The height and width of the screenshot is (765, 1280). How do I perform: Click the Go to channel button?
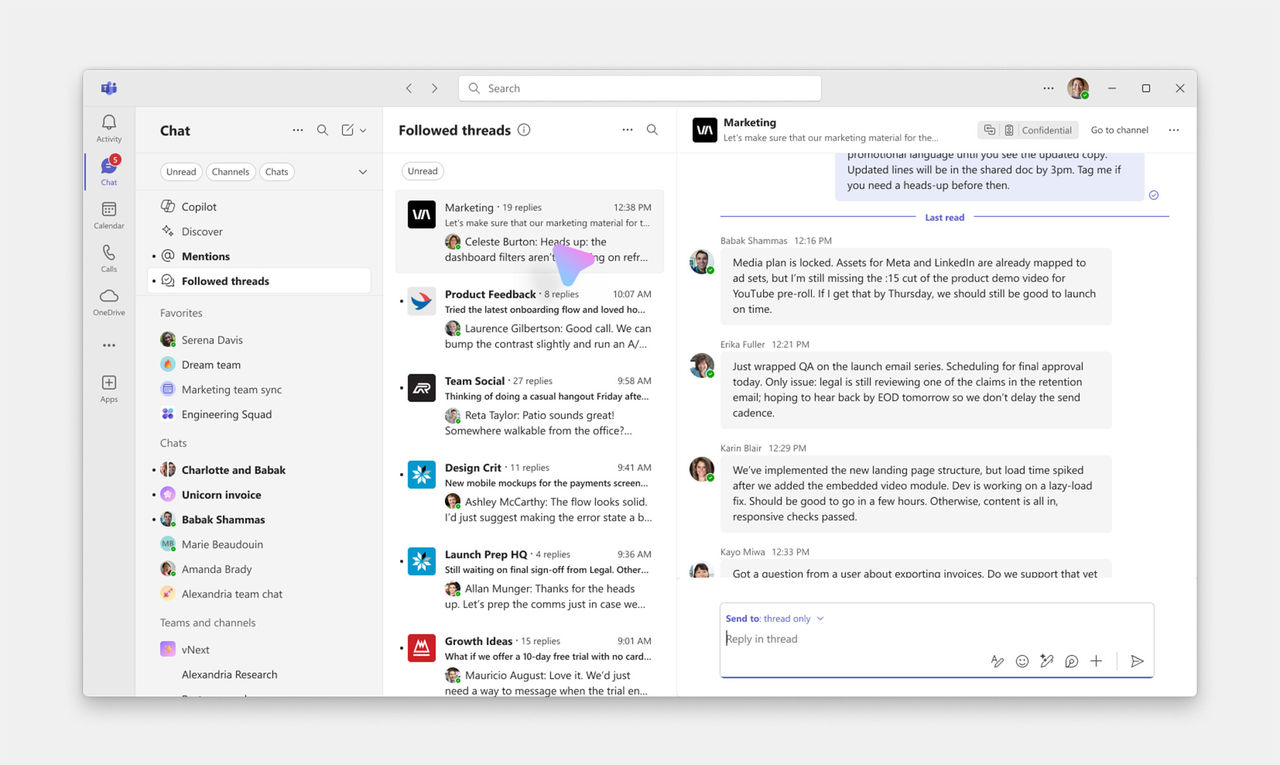[1119, 130]
